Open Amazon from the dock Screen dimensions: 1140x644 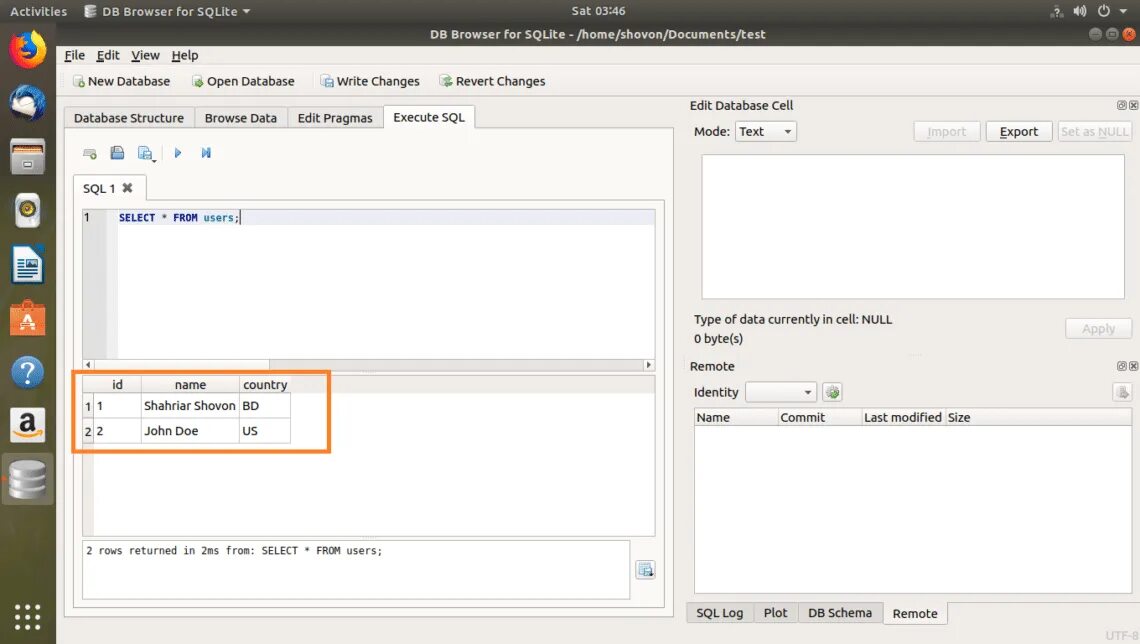pos(28,425)
